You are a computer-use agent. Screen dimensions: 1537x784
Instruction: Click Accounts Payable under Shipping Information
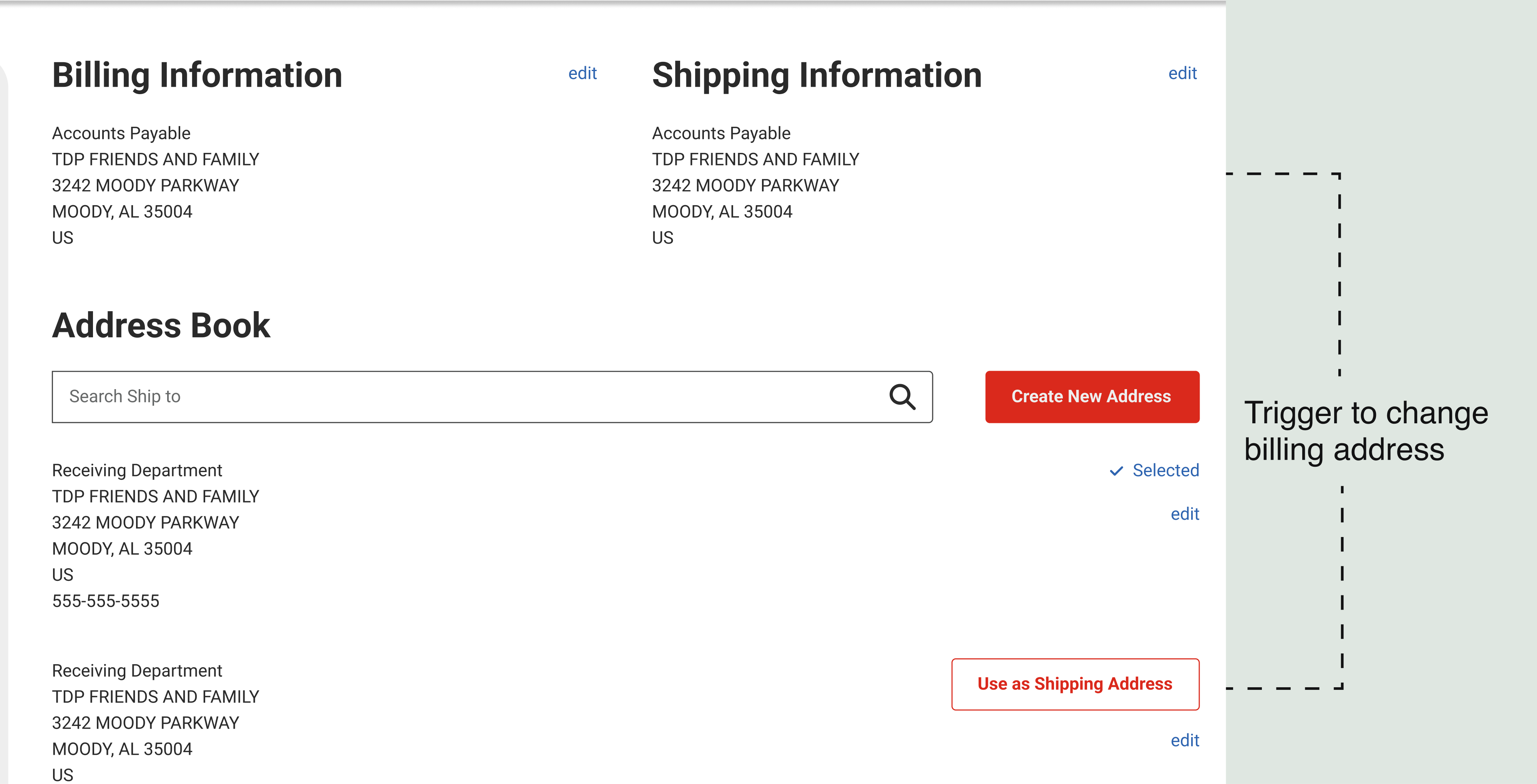pyautogui.click(x=721, y=133)
